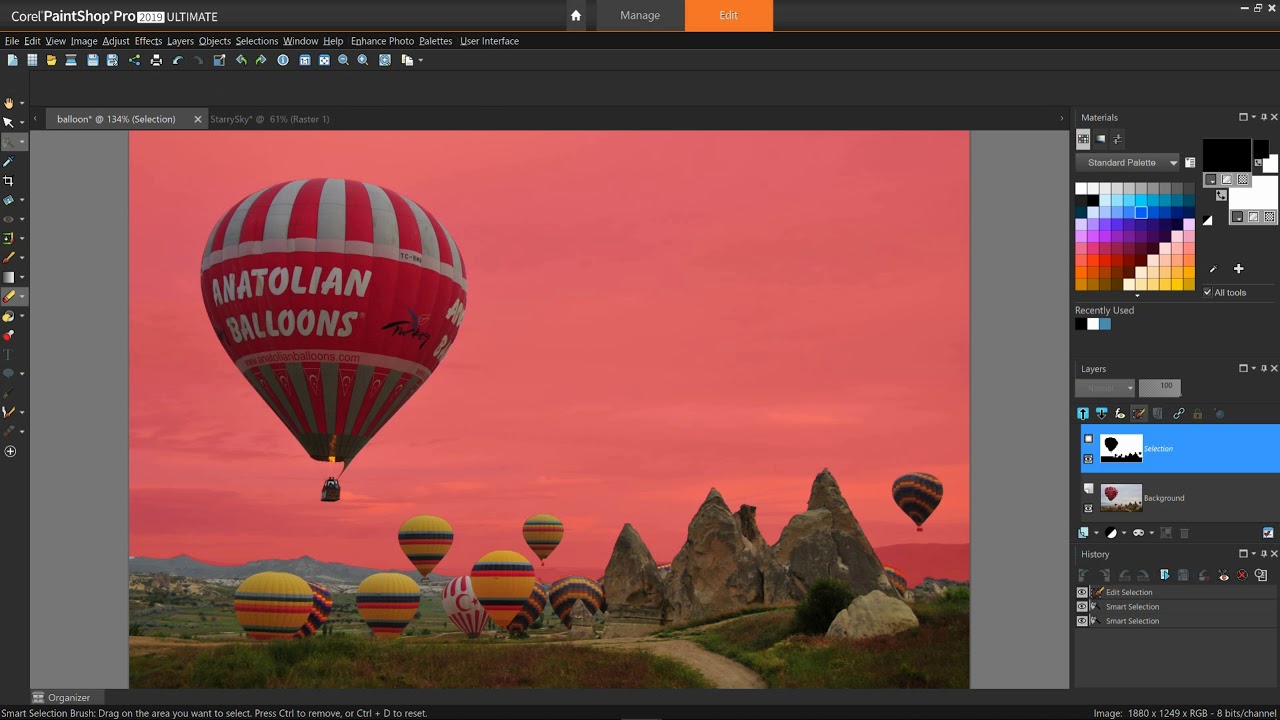Screen dimensions: 1280x720
Task: Click the layer opacity field showing 100
Action: [1160, 388]
